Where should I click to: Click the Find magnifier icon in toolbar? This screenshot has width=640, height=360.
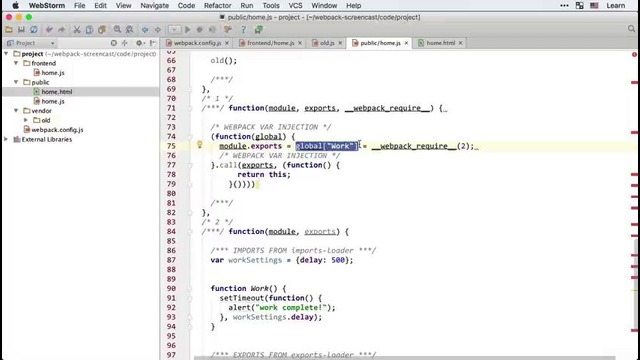tap(117, 29)
